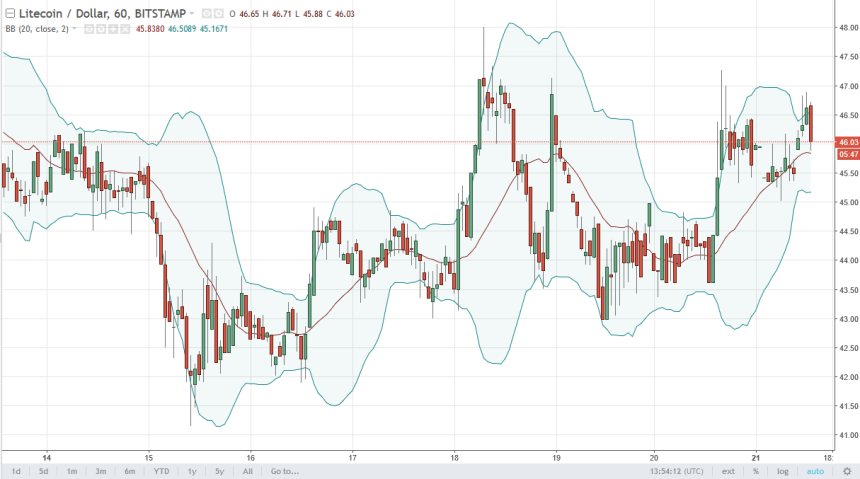
Task: Choose the 5y time range
Action: [x=219, y=471]
